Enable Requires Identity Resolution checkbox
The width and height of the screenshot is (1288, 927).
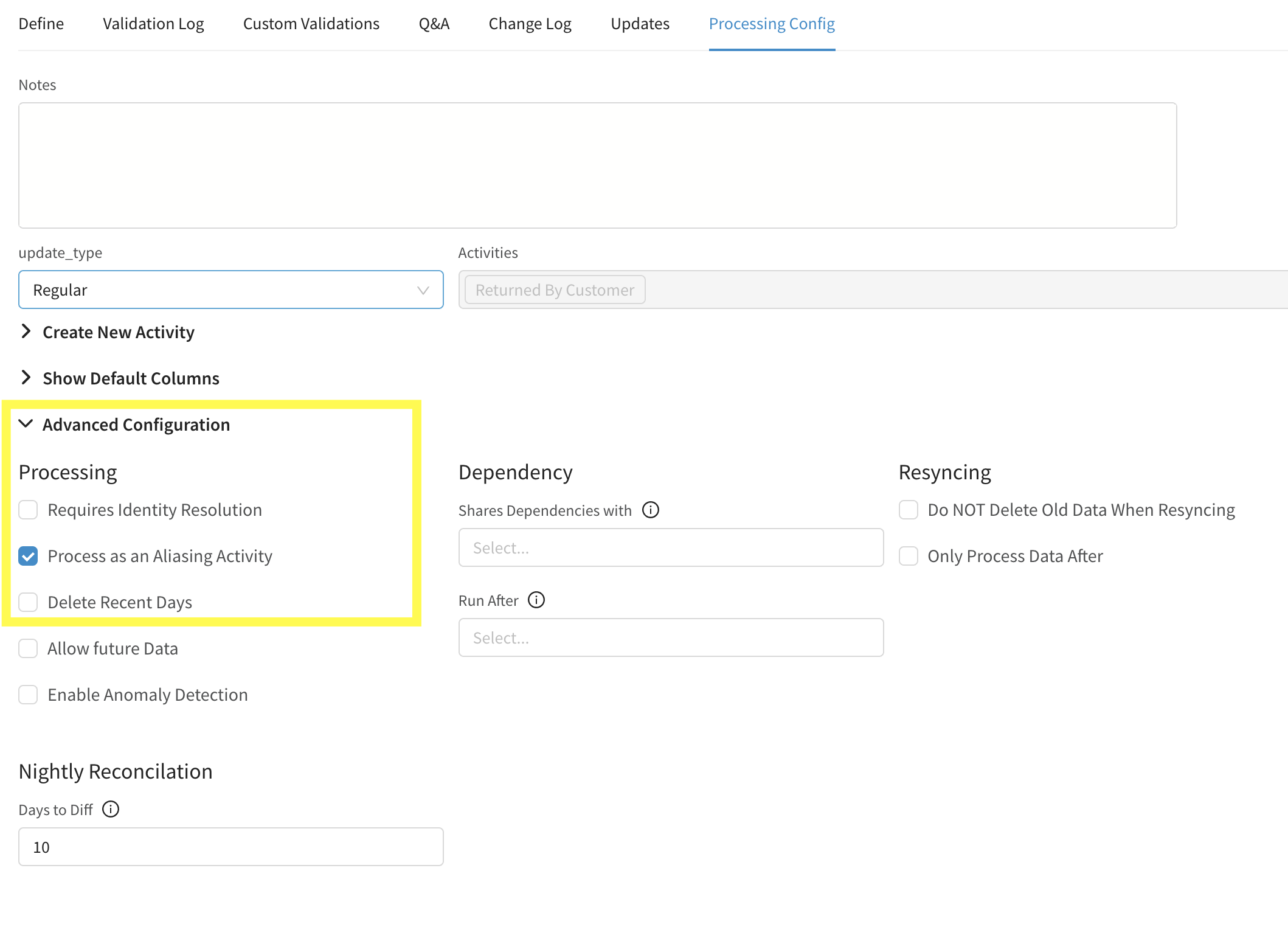point(28,510)
